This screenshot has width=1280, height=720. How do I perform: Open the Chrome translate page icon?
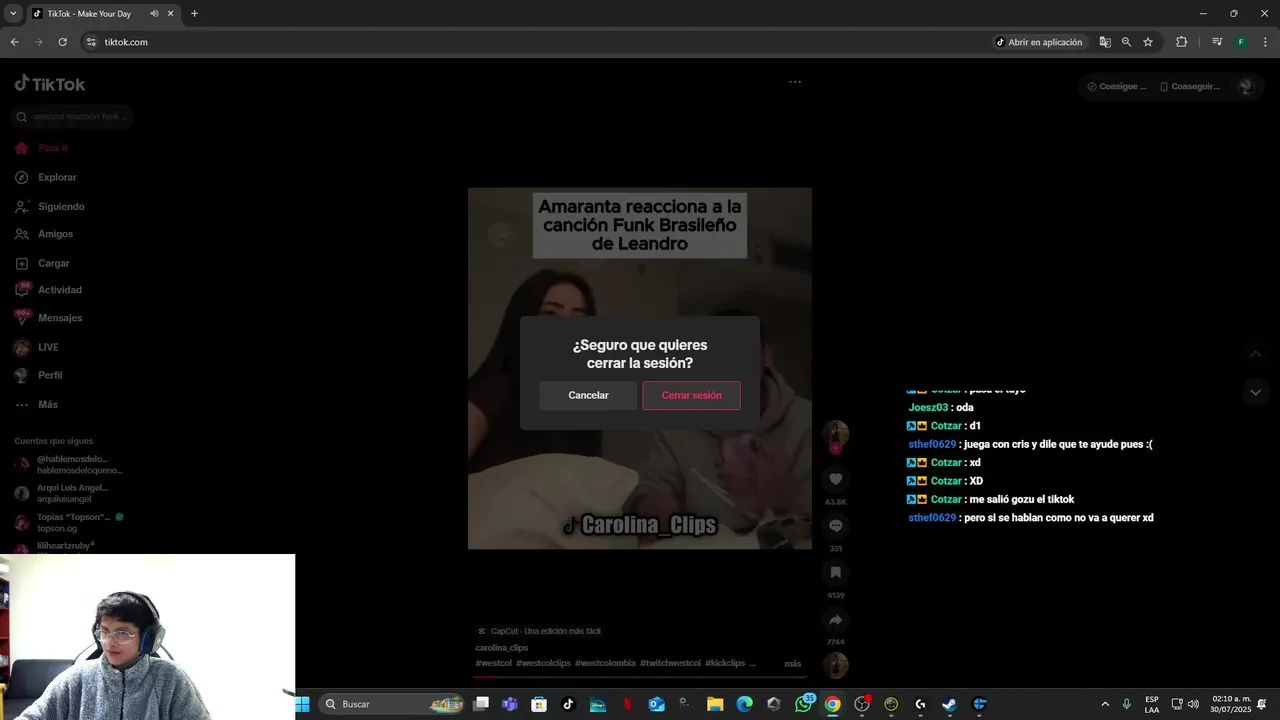point(1105,42)
